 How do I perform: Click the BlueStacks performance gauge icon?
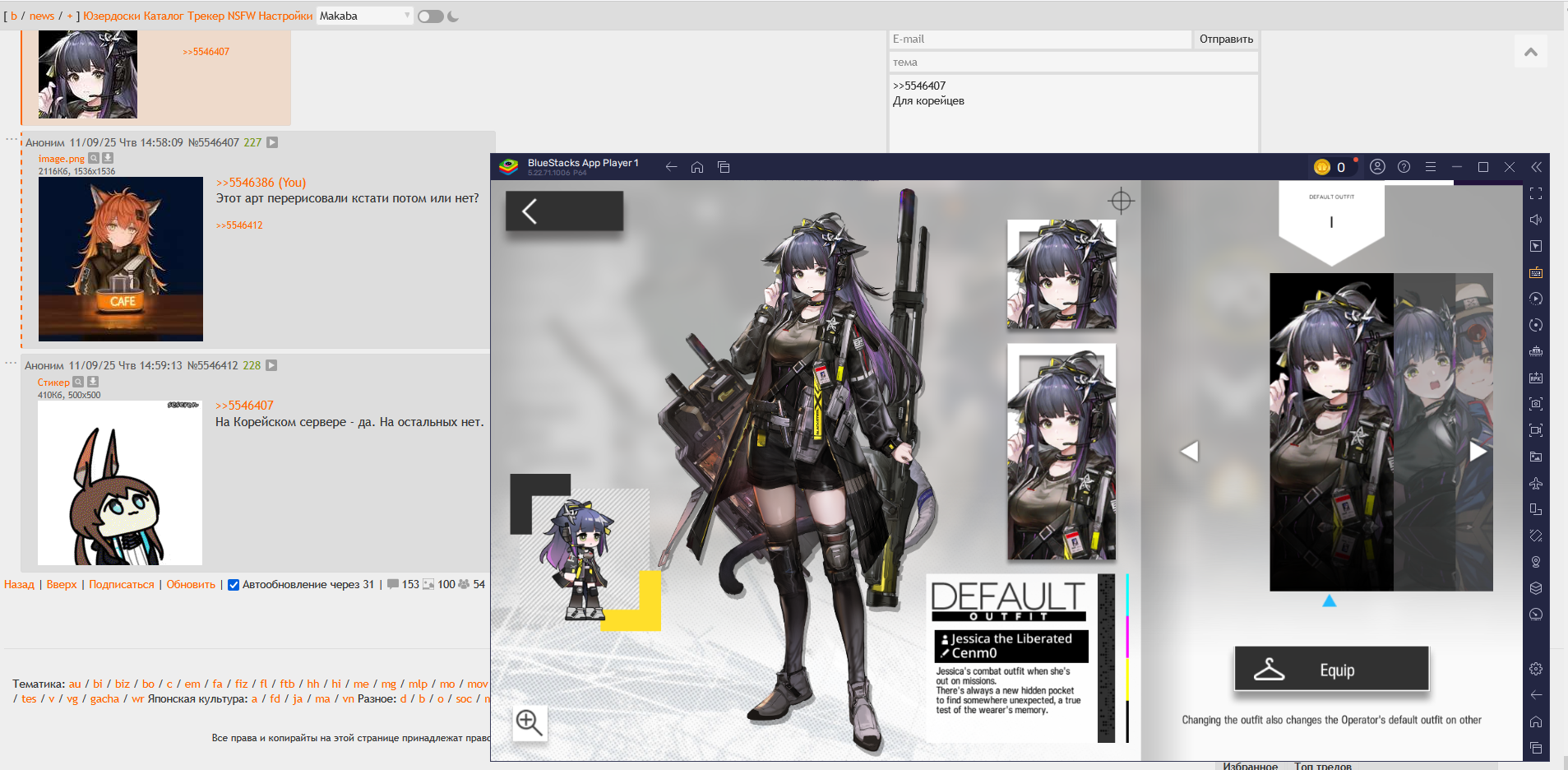(1536, 615)
